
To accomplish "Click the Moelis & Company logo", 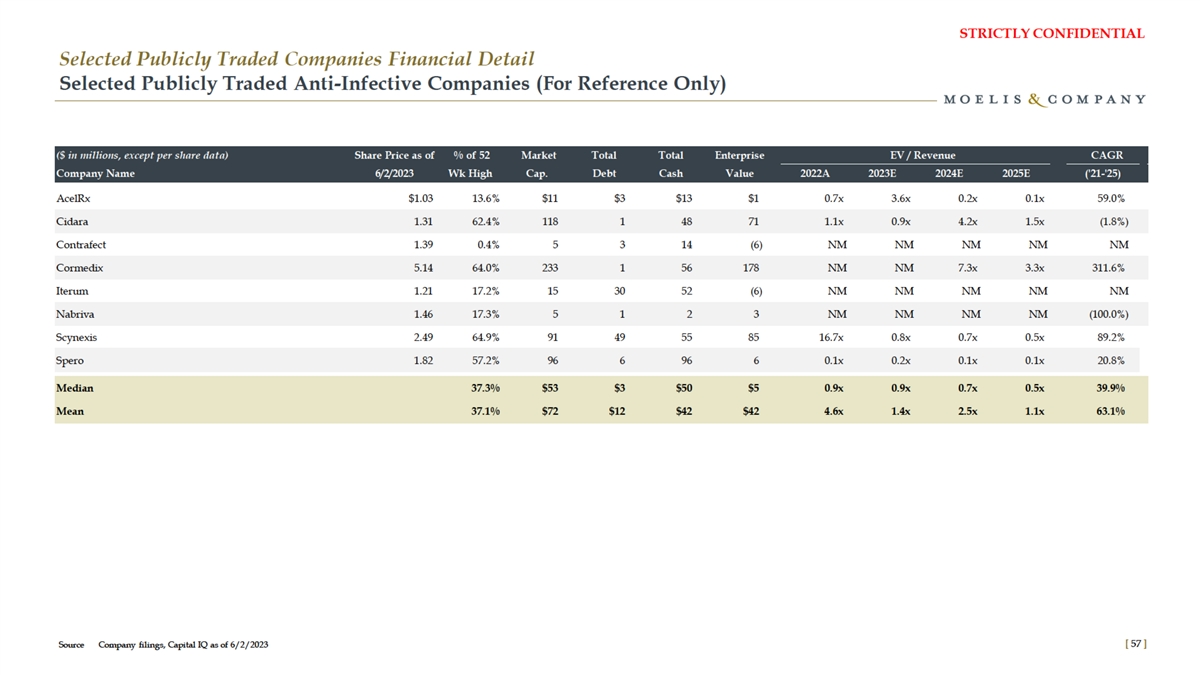I will click(x=1044, y=99).
